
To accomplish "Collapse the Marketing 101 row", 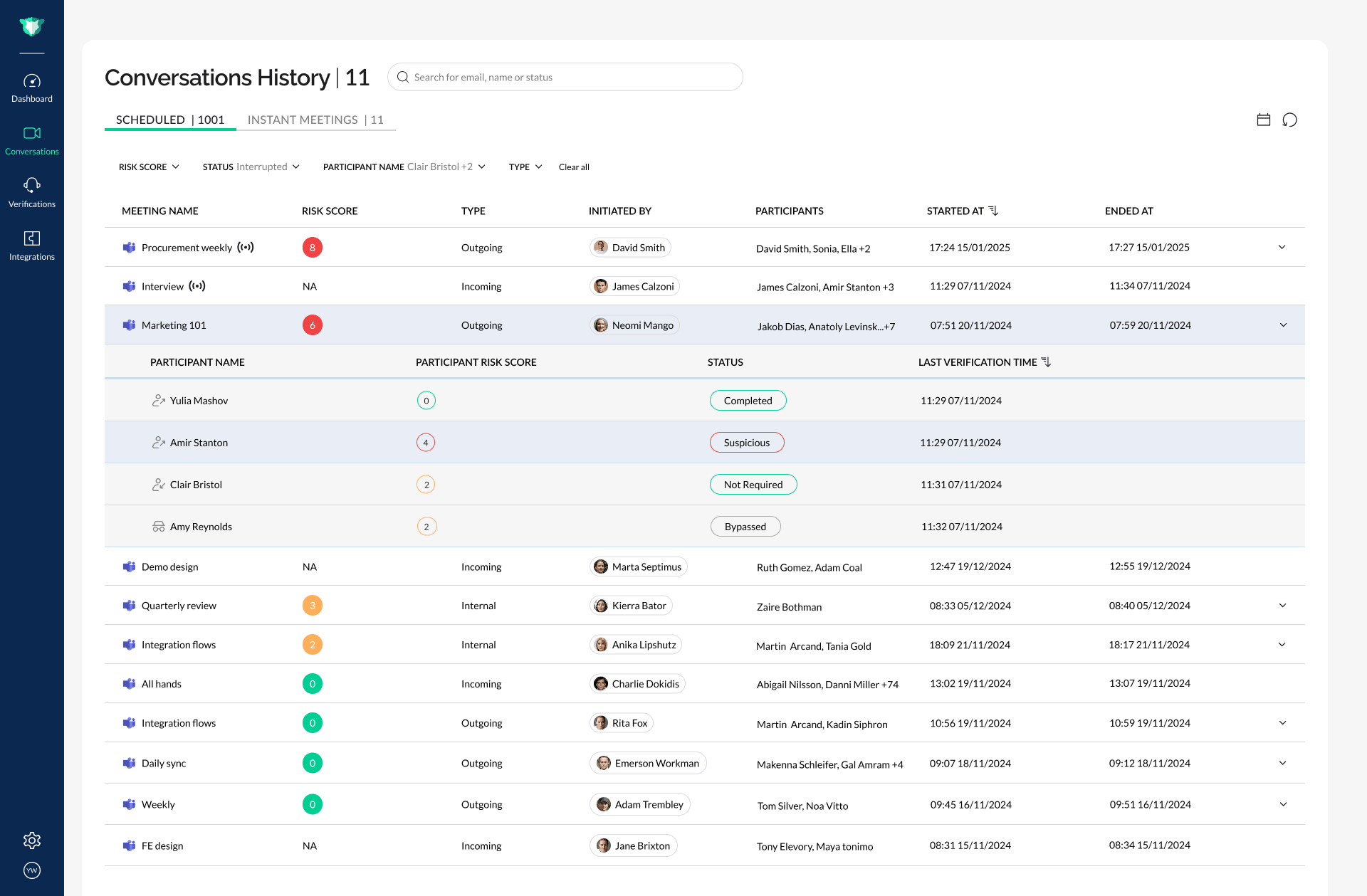I will 1283,325.
